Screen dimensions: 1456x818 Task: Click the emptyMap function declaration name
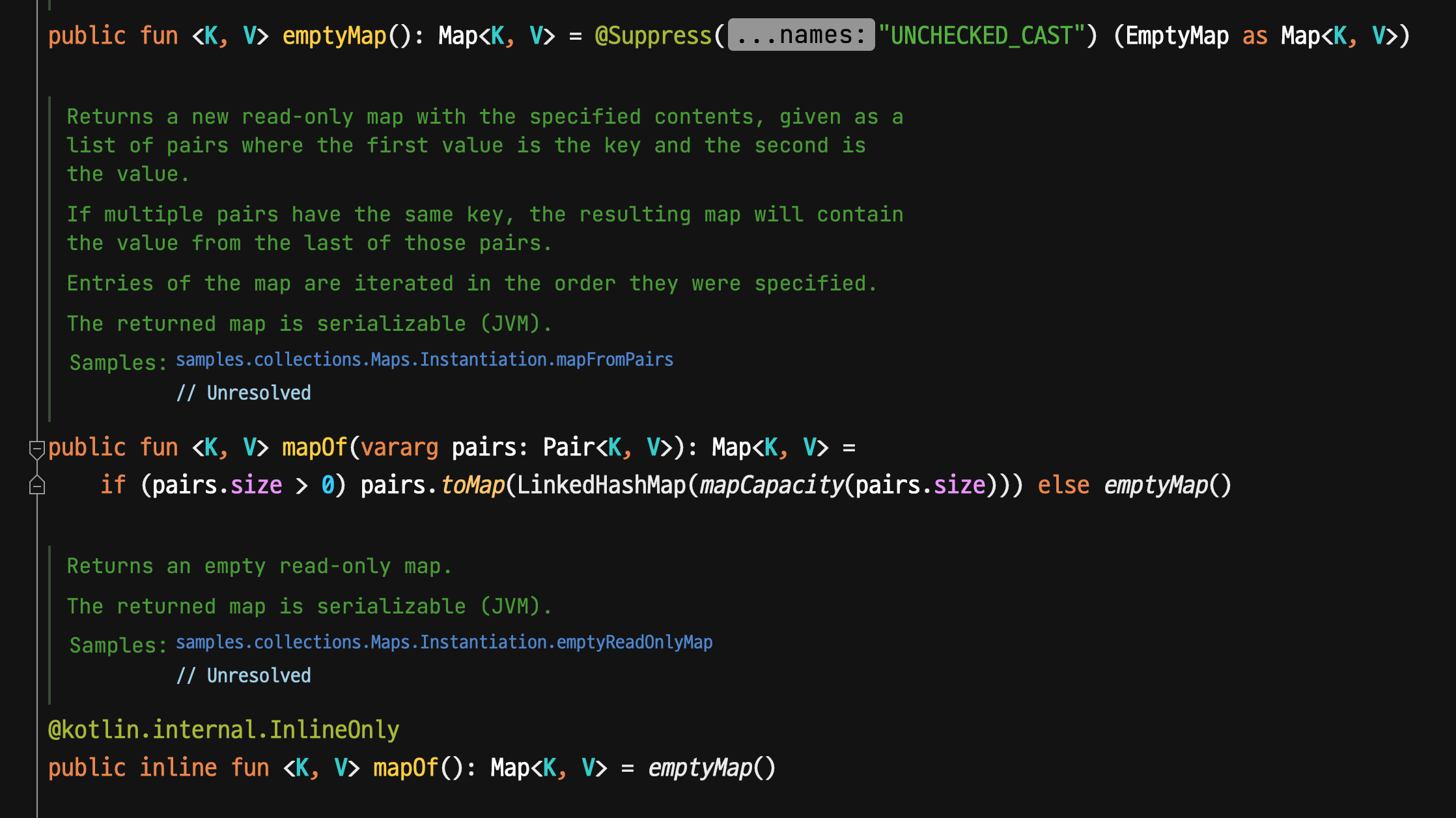[334, 35]
